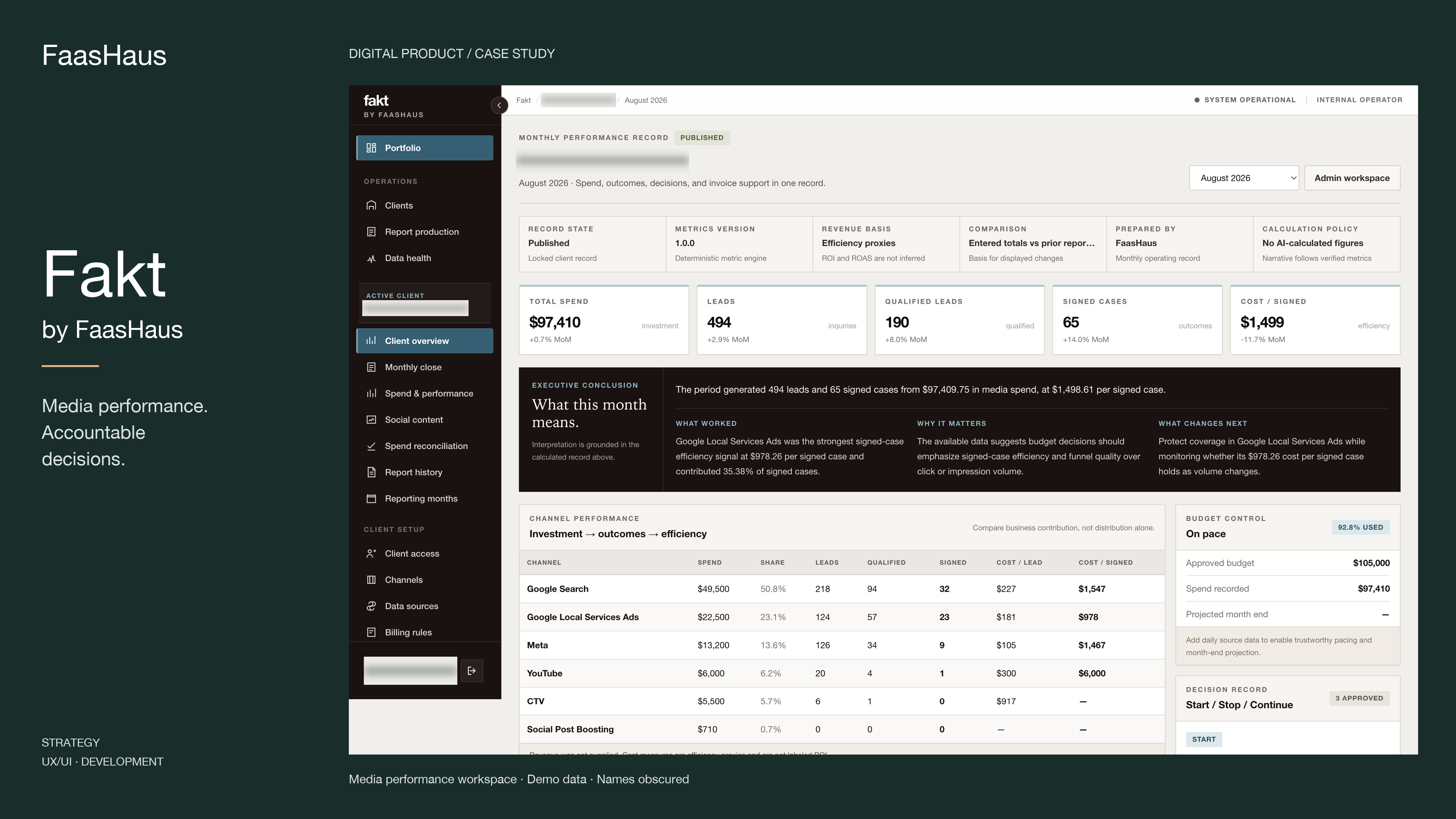This screenshot has height=819, width=1456.
Task: Click the PUBLISHED status badge
Action: tap(702, 138)
